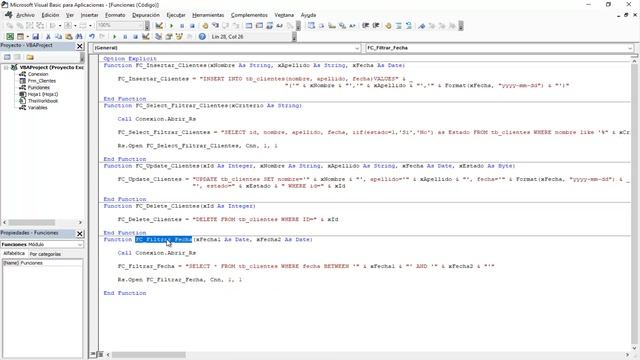Click the Parameter Info icon
This screenshot has height=360, width=640.
342,26
